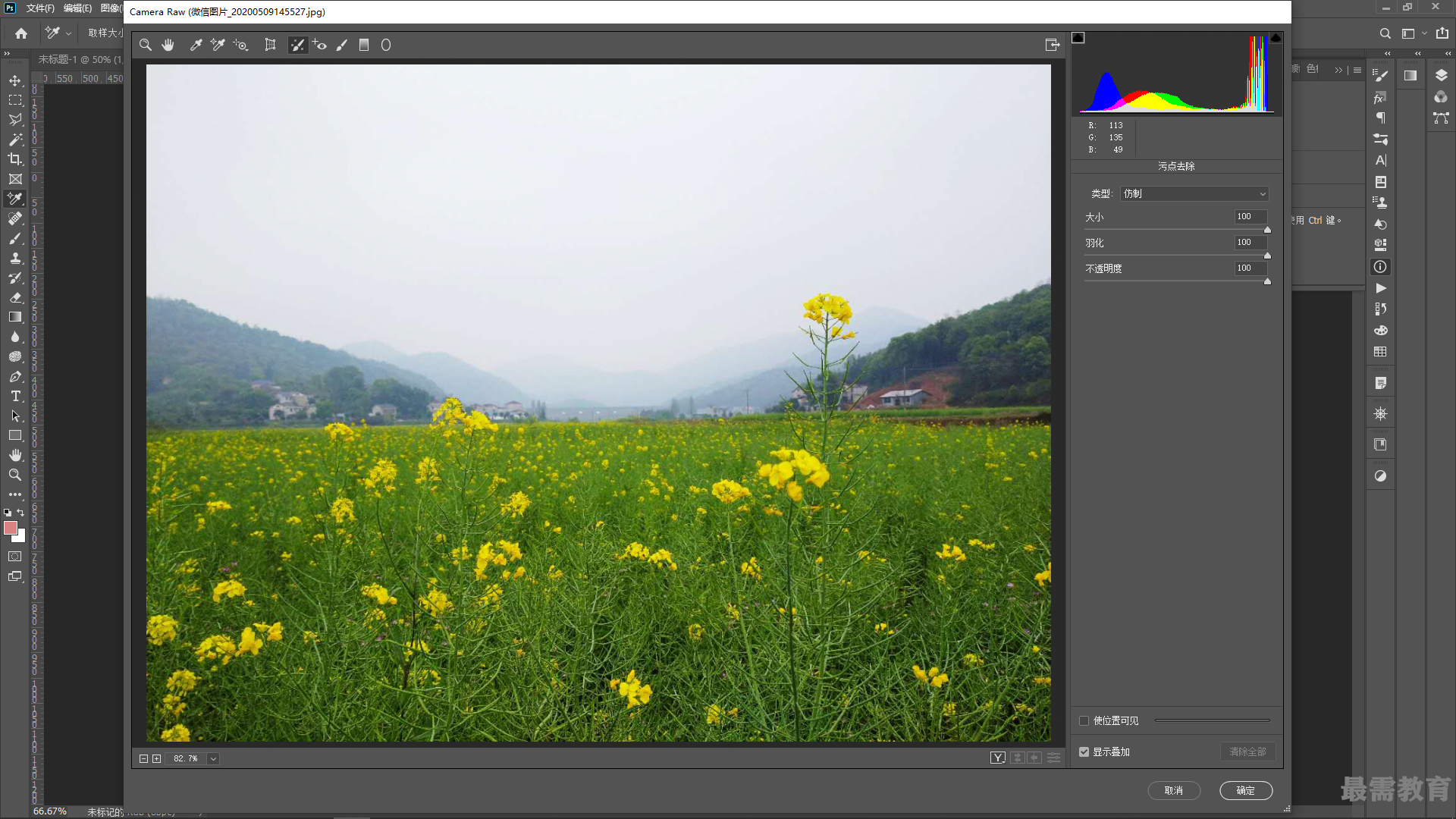The width and height of the screenshot is (1456, 819).
Task: Open the Layers panel icon
Action: pos(1442,75)
